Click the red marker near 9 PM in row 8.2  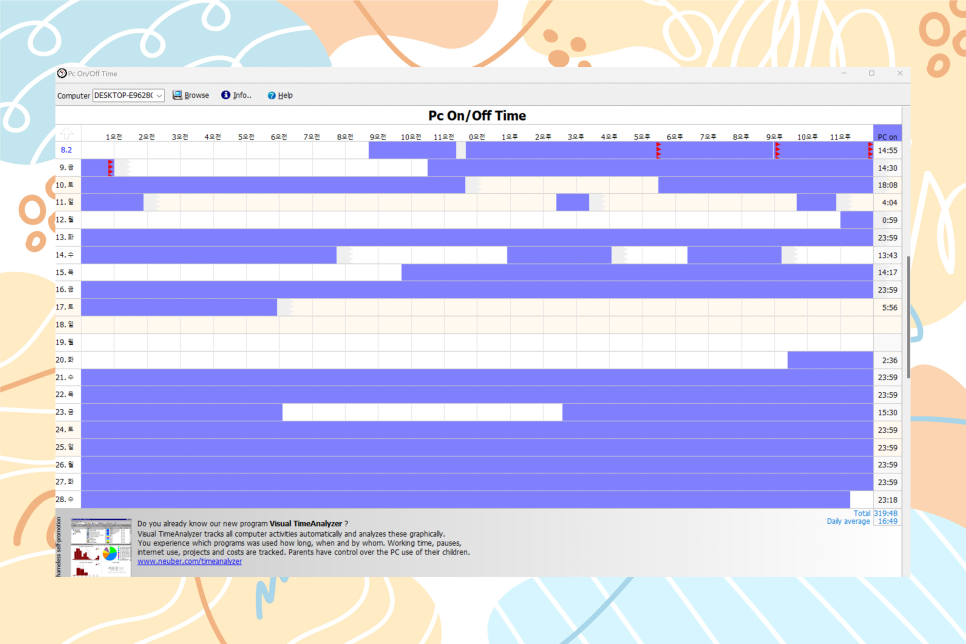pos(777,150)
